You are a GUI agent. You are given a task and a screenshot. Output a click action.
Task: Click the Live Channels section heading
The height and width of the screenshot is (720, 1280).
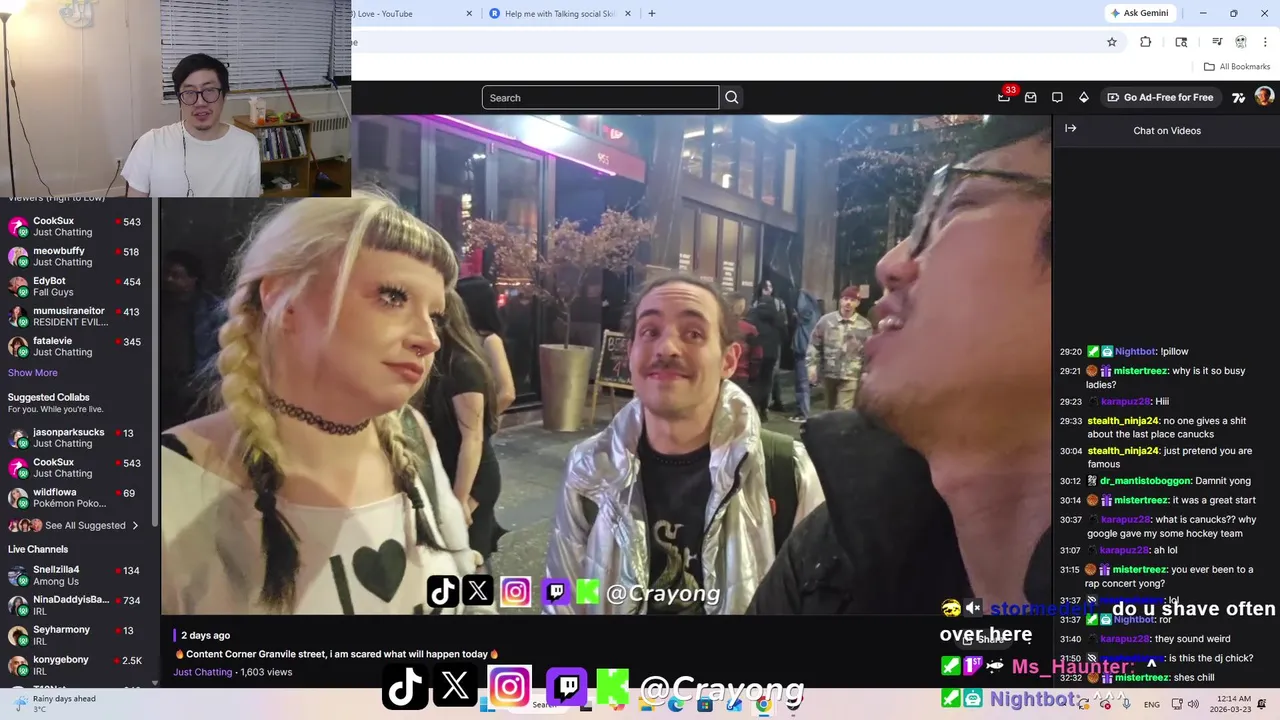pyautogui.click(x=38, y=549)
